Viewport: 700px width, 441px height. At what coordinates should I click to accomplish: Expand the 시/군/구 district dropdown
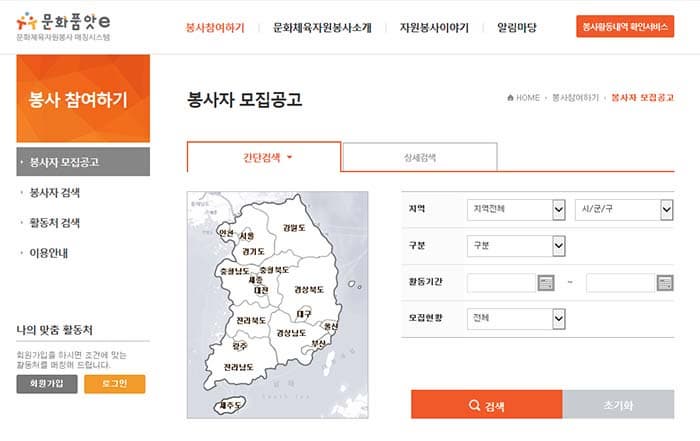point(624,209)
